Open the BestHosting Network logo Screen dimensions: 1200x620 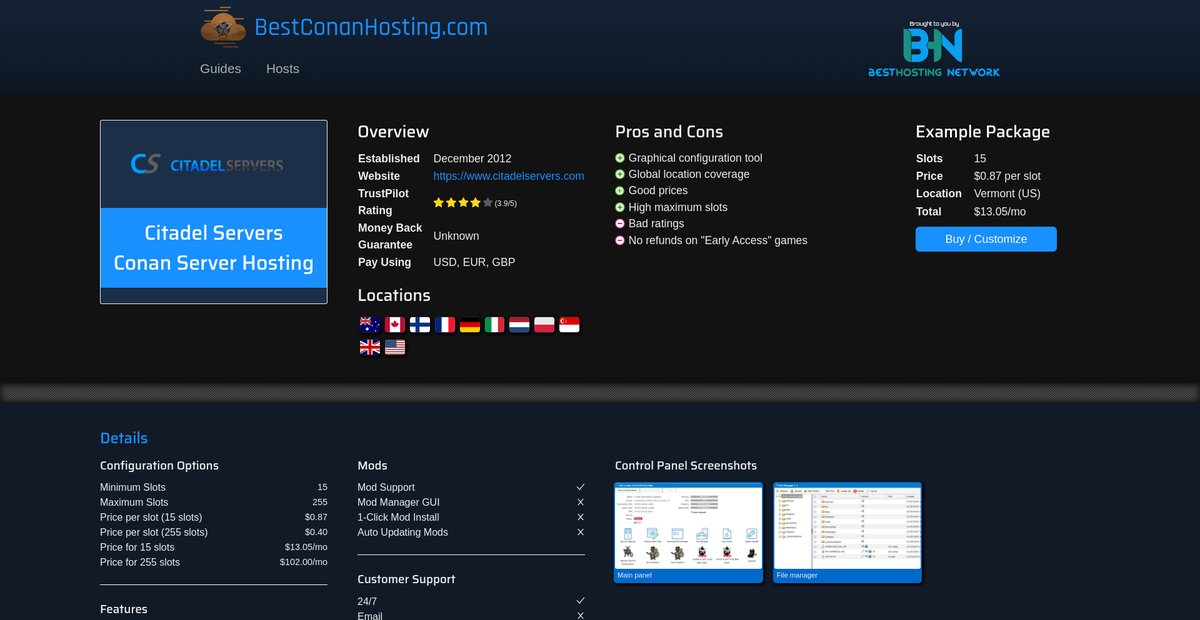point(933,49)
